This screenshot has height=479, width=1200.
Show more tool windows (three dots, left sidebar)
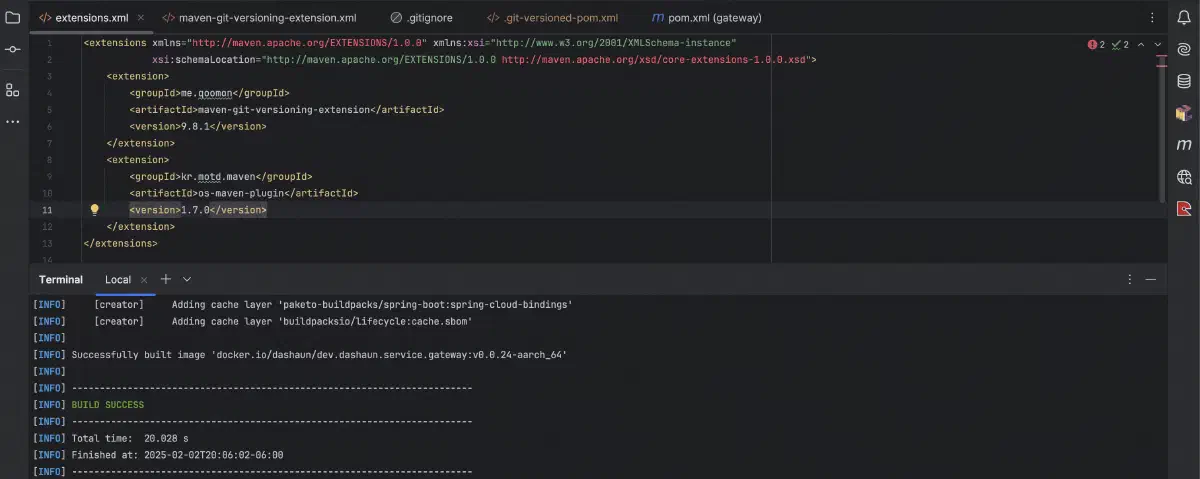click(12, 122)
